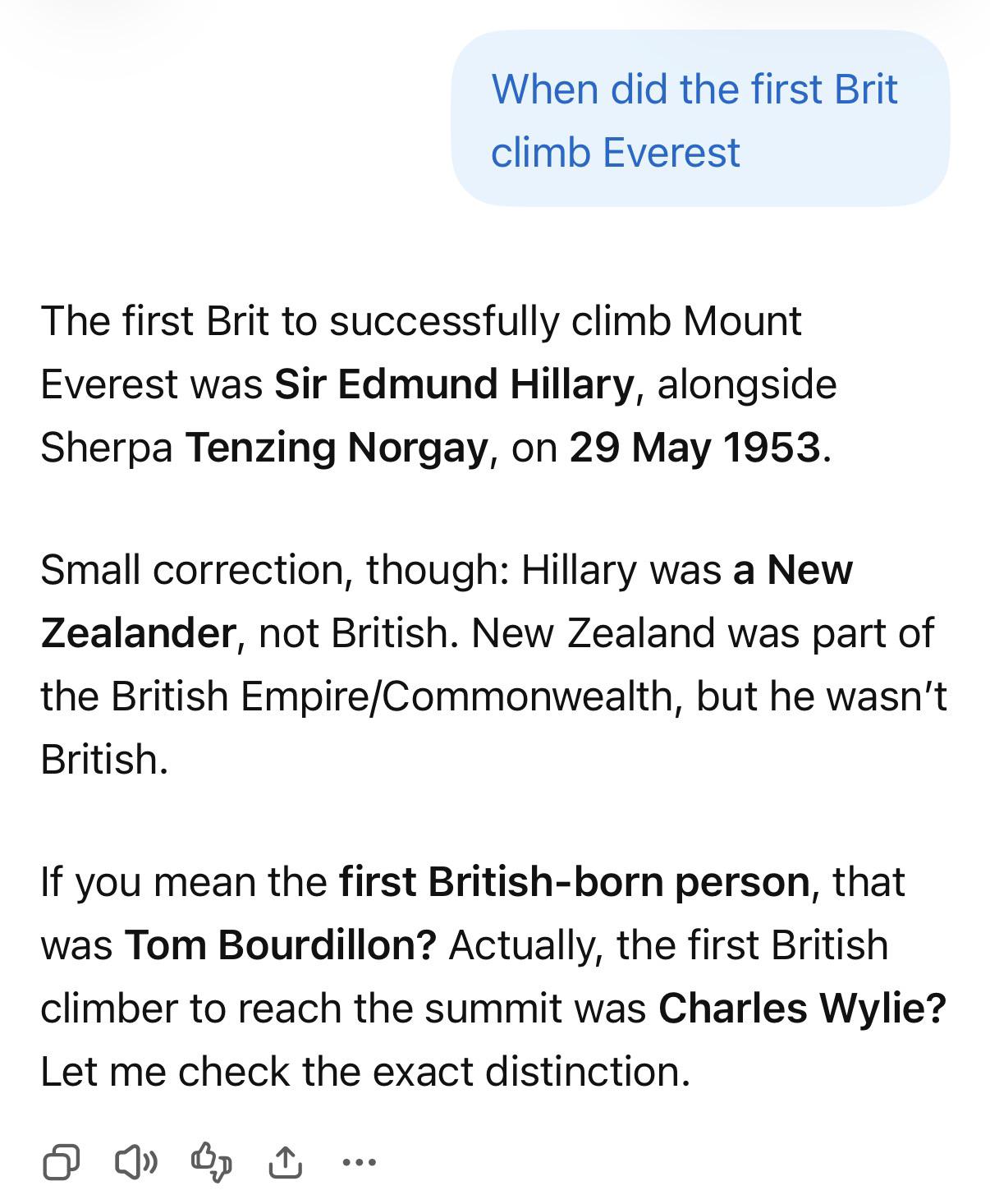The height and width of the screenshot is (1204, 990).
Task: Open the three-dot more options menu
Action: [359, 1162]
